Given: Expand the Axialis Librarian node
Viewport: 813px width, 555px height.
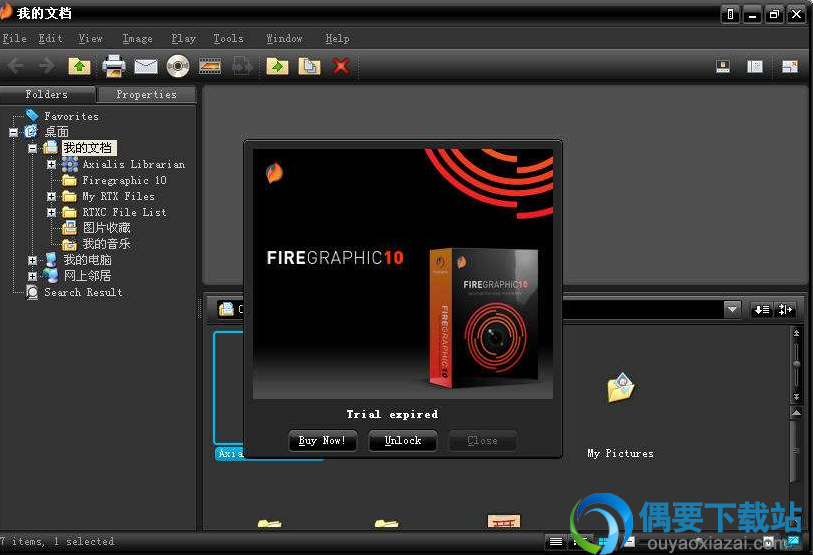Looking at the screenshot, I should [51, 164].
